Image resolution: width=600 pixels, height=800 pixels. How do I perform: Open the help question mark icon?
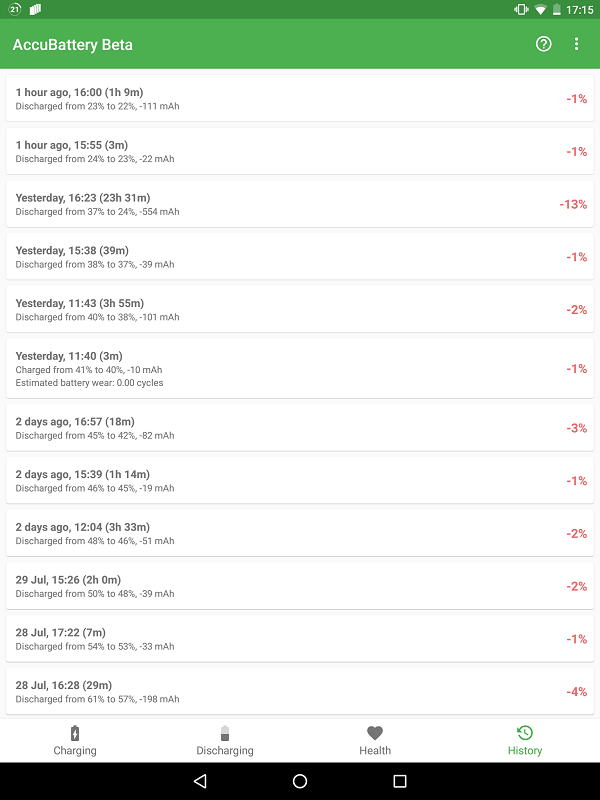pyautogui.click(x=544, y=44)
